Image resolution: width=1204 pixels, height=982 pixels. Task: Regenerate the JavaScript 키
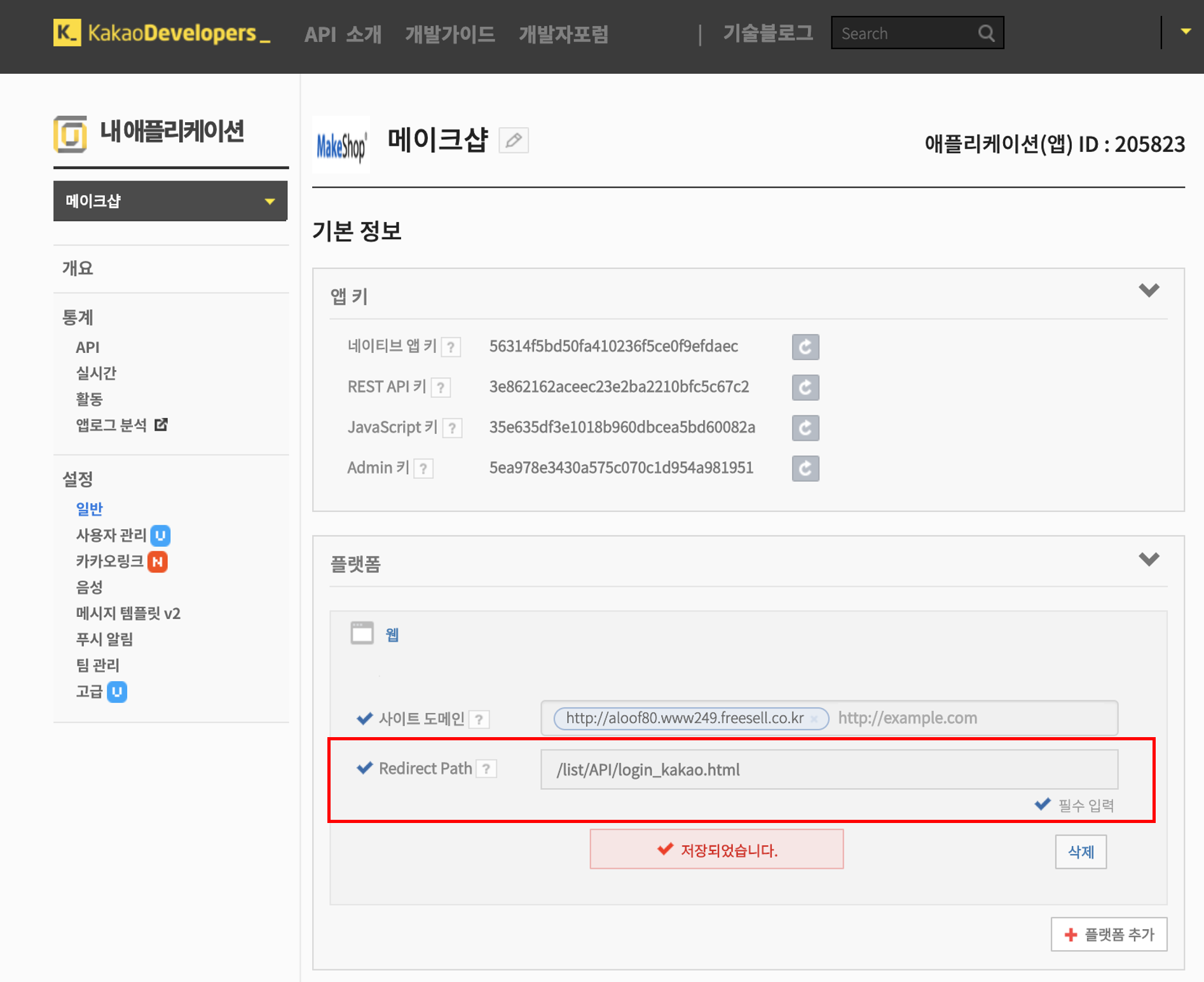point(805,427)
